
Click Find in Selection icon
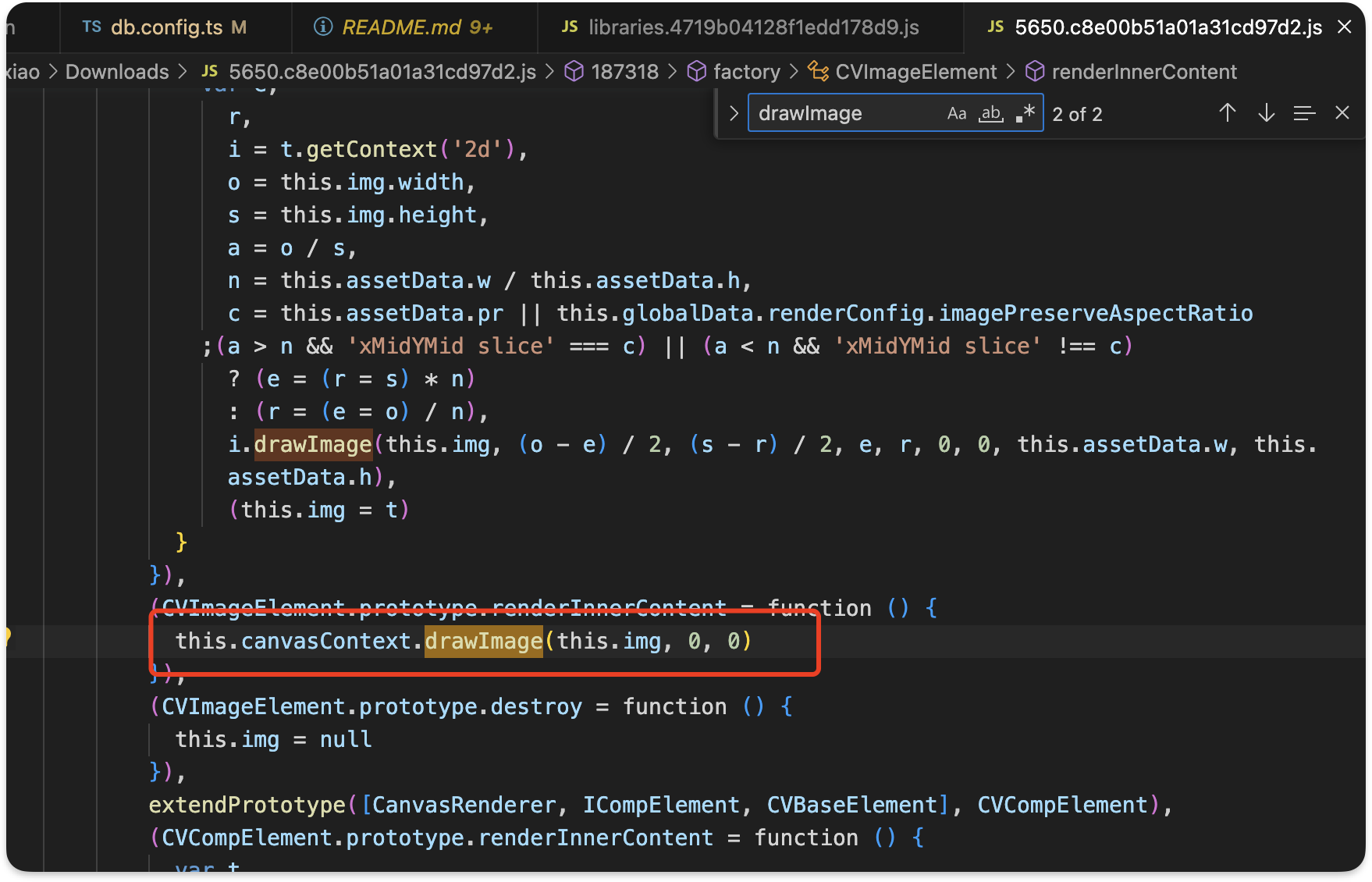click(1304, 114)
